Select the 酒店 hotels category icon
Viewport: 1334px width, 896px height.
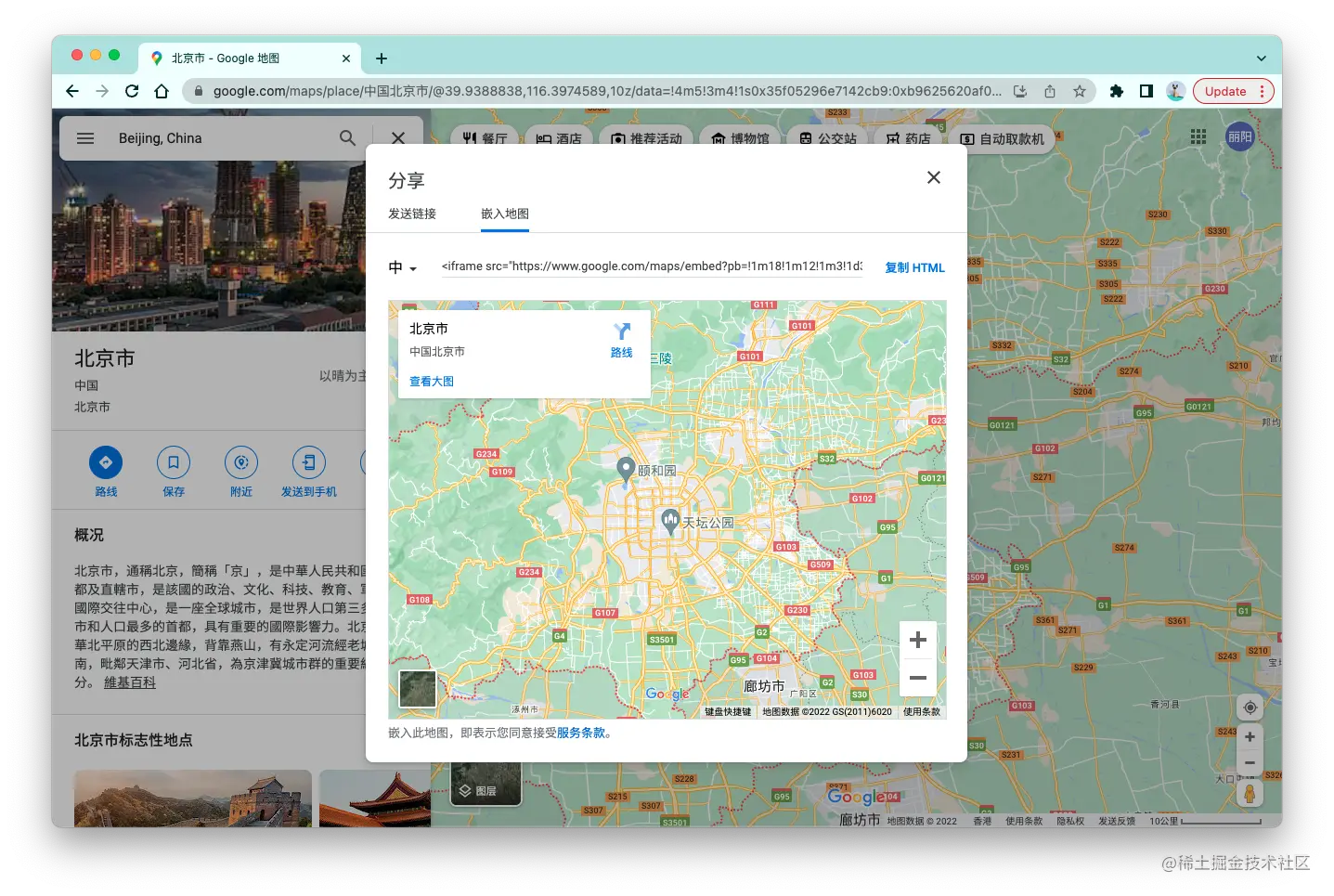543,138
